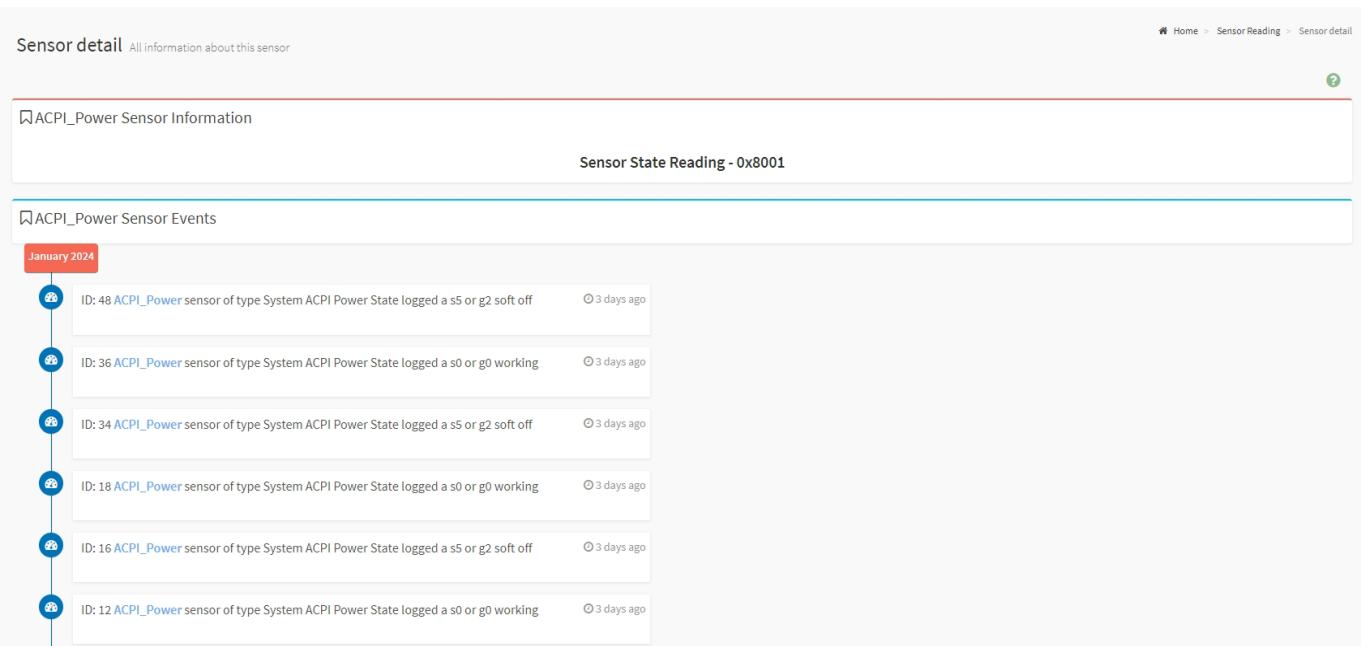Click the gauge icon beside event ID 18
The image size is (1362, 646).
(x=51, y=483)
